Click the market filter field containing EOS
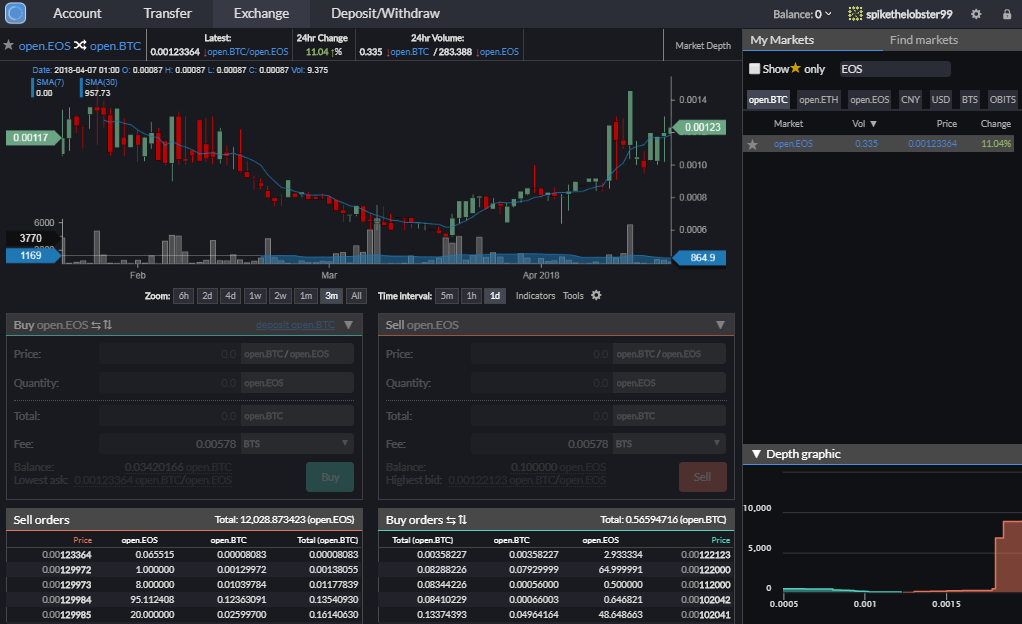The height and width of the screenshot is (624, 1022). [x=894, y=69]
